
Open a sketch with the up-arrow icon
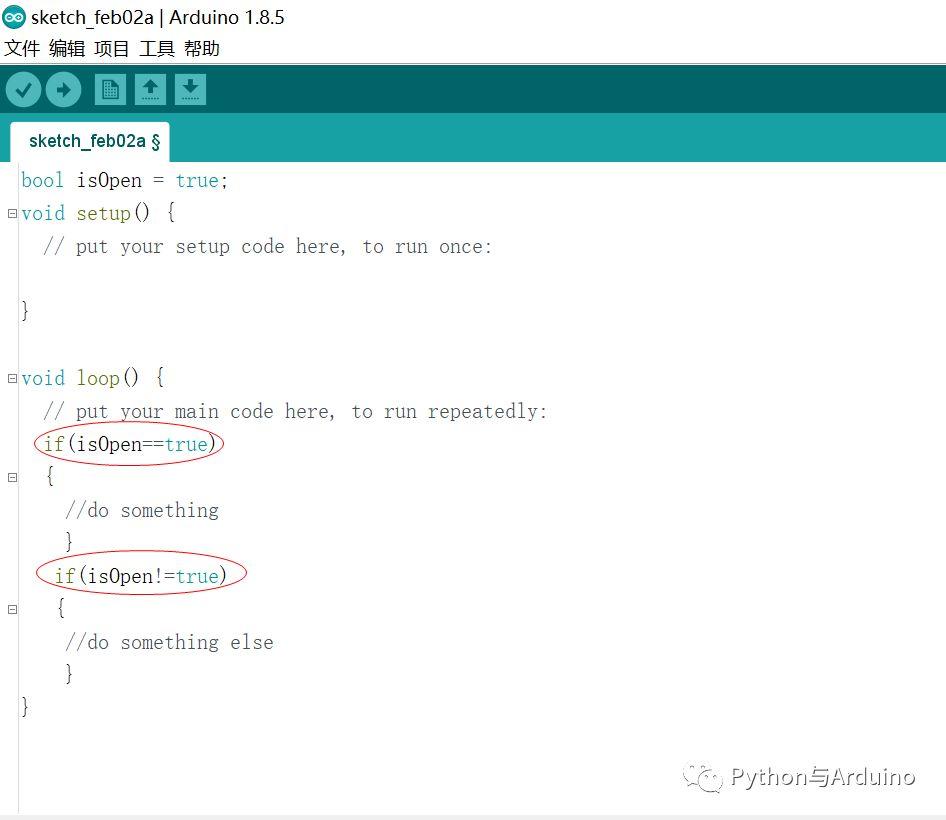pos(150,90)
